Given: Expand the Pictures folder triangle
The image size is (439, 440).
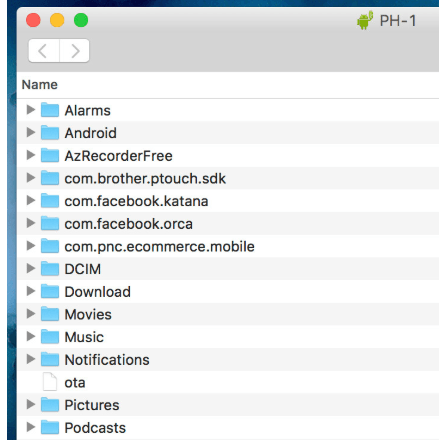Looking at the screenshot, I should coord(31,404).
